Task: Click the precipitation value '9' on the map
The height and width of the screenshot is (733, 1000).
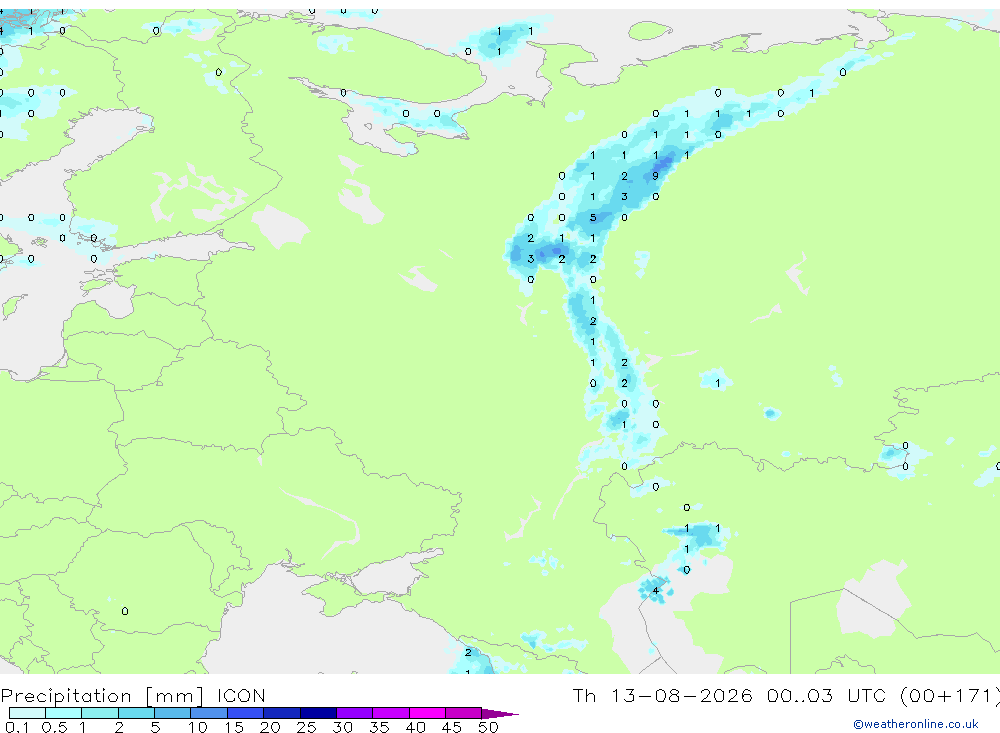Action: (655, 176)
